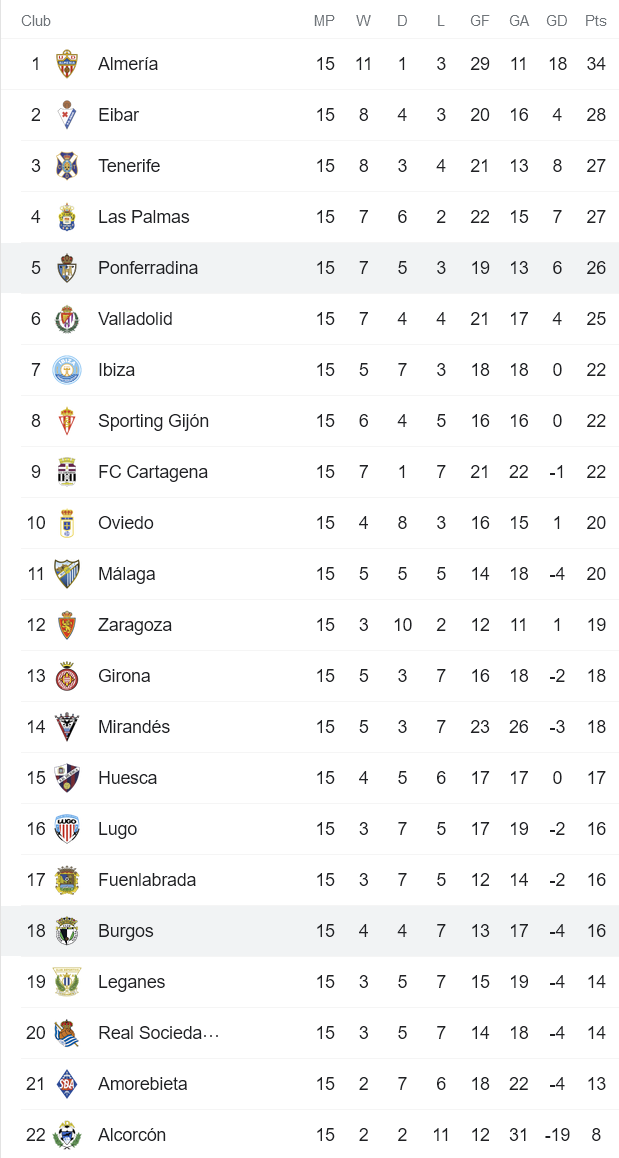Screen dimensions: 619x1158
Task: Select the Zaragoza team logo
Action: 68,624
